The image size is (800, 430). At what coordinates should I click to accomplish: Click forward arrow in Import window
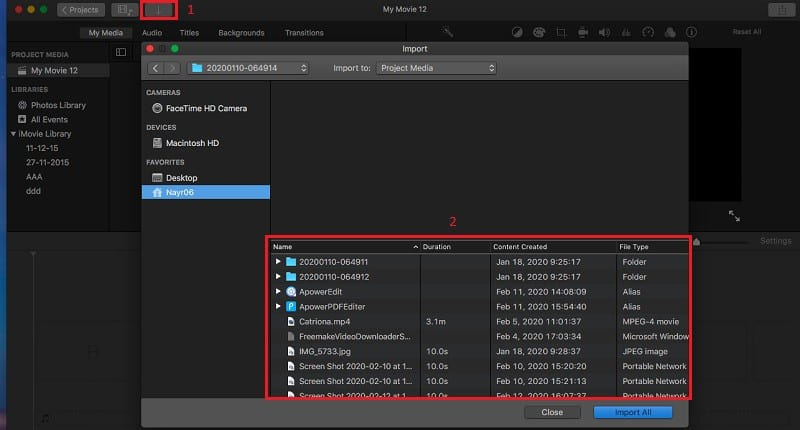[172, 68]
